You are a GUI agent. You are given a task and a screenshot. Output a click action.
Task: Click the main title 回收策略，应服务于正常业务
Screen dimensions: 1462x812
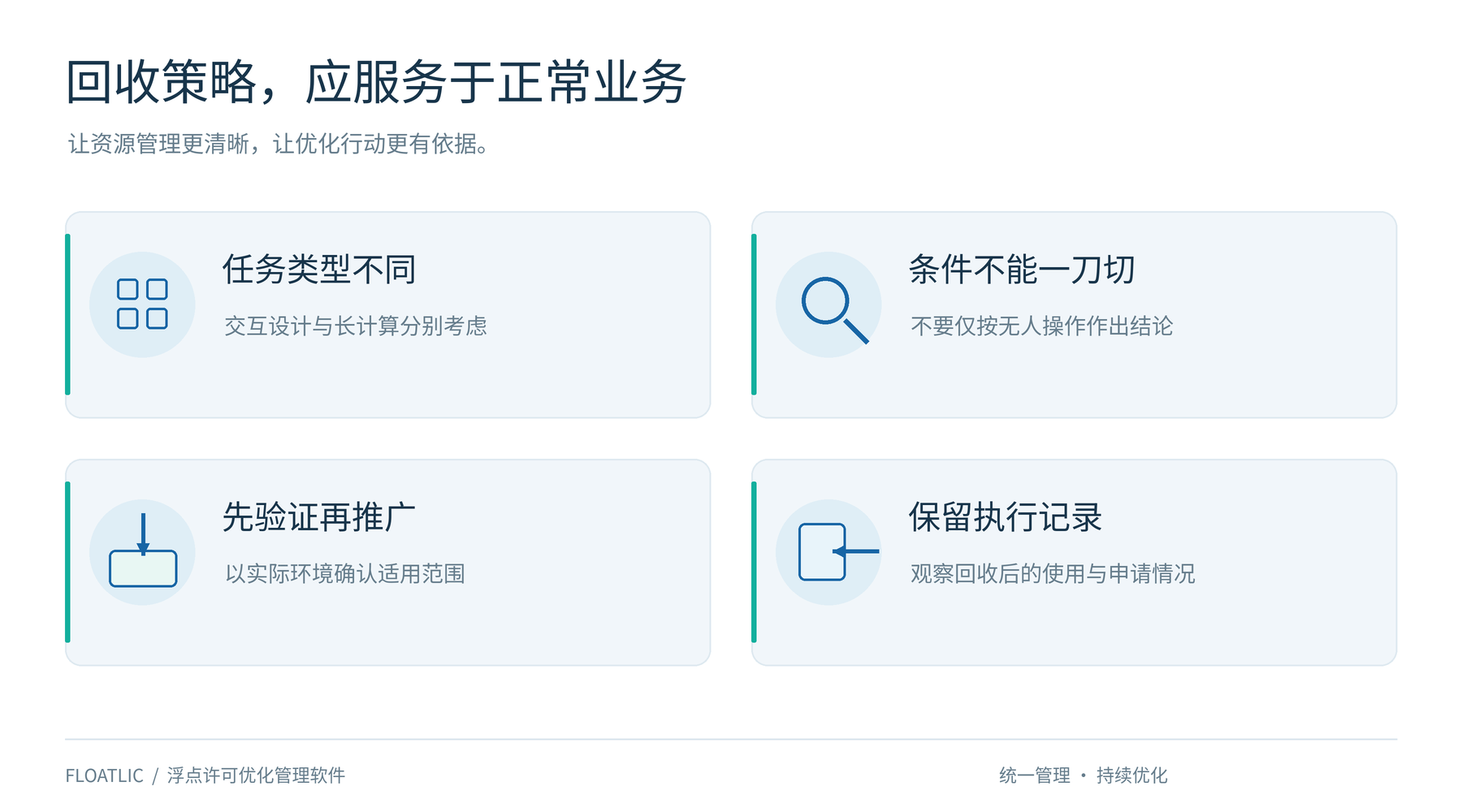coord(376,83)
